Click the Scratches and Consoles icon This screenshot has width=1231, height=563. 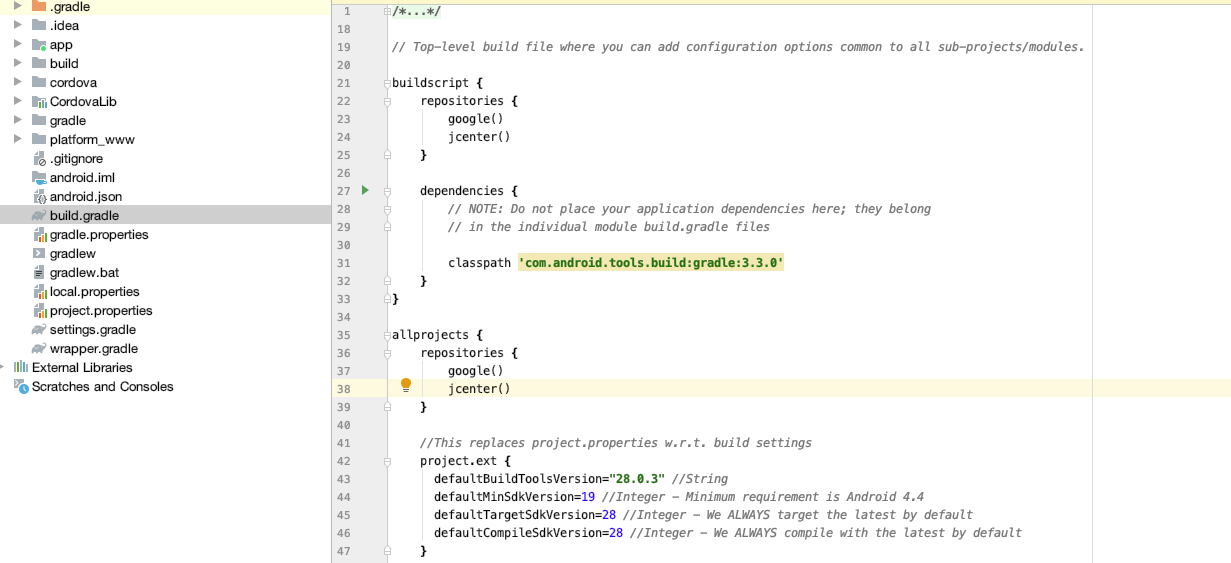point(21,386)
